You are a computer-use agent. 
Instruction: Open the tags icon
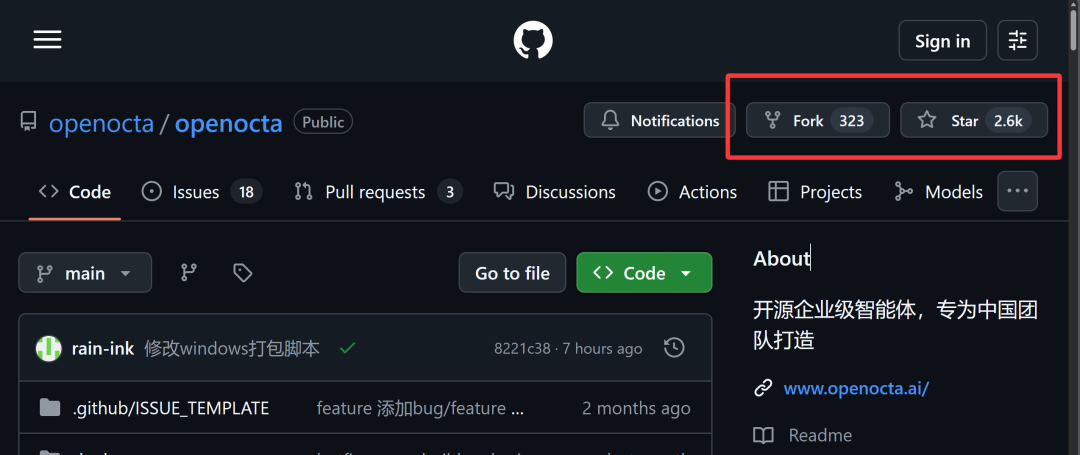pyautogui.click(x=242, y=273)
